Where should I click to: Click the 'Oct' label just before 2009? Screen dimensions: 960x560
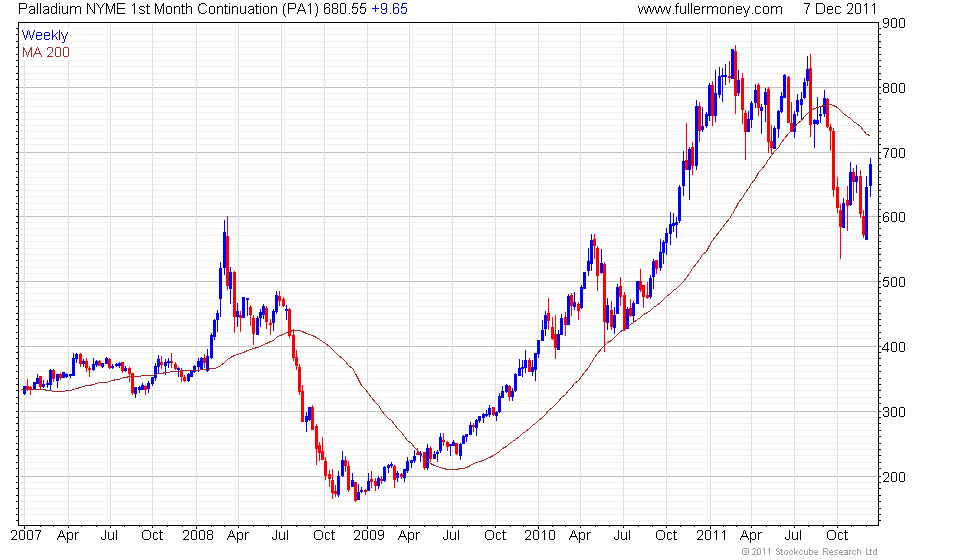[324, 536]
